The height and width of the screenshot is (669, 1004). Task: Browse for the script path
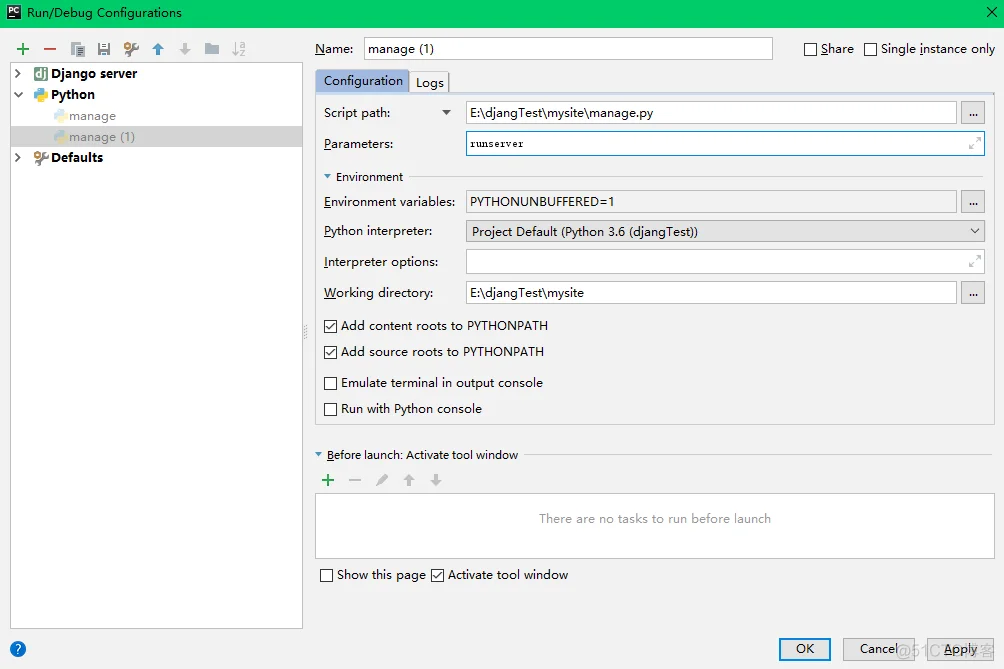click(x=973, y=113)
